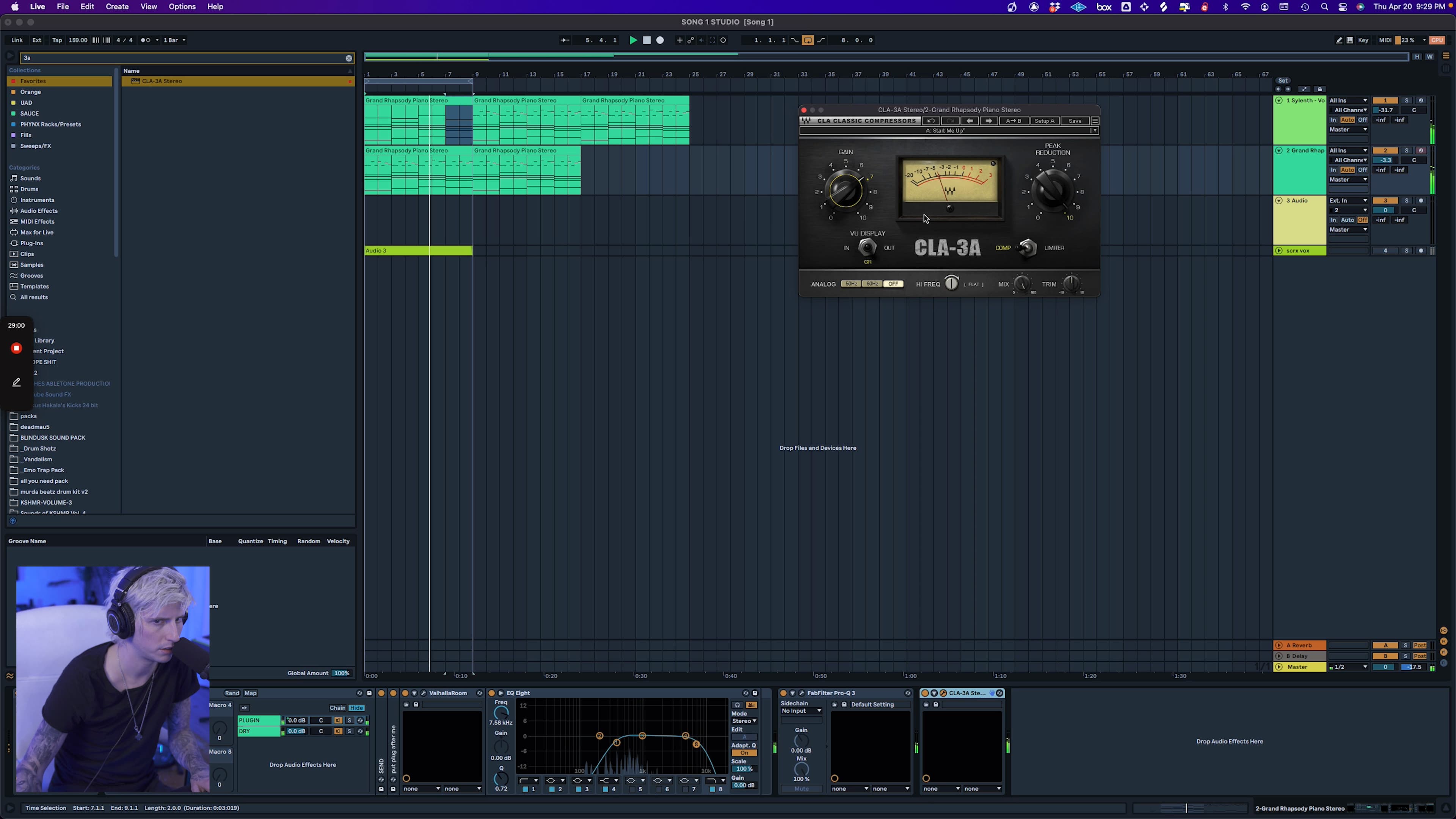Click the Arrangement Record button

pos(660,40)
